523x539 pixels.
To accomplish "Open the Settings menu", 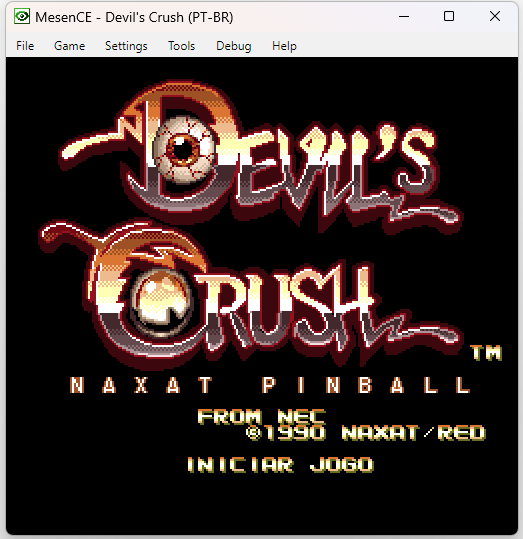I will (x=126, y=46).
